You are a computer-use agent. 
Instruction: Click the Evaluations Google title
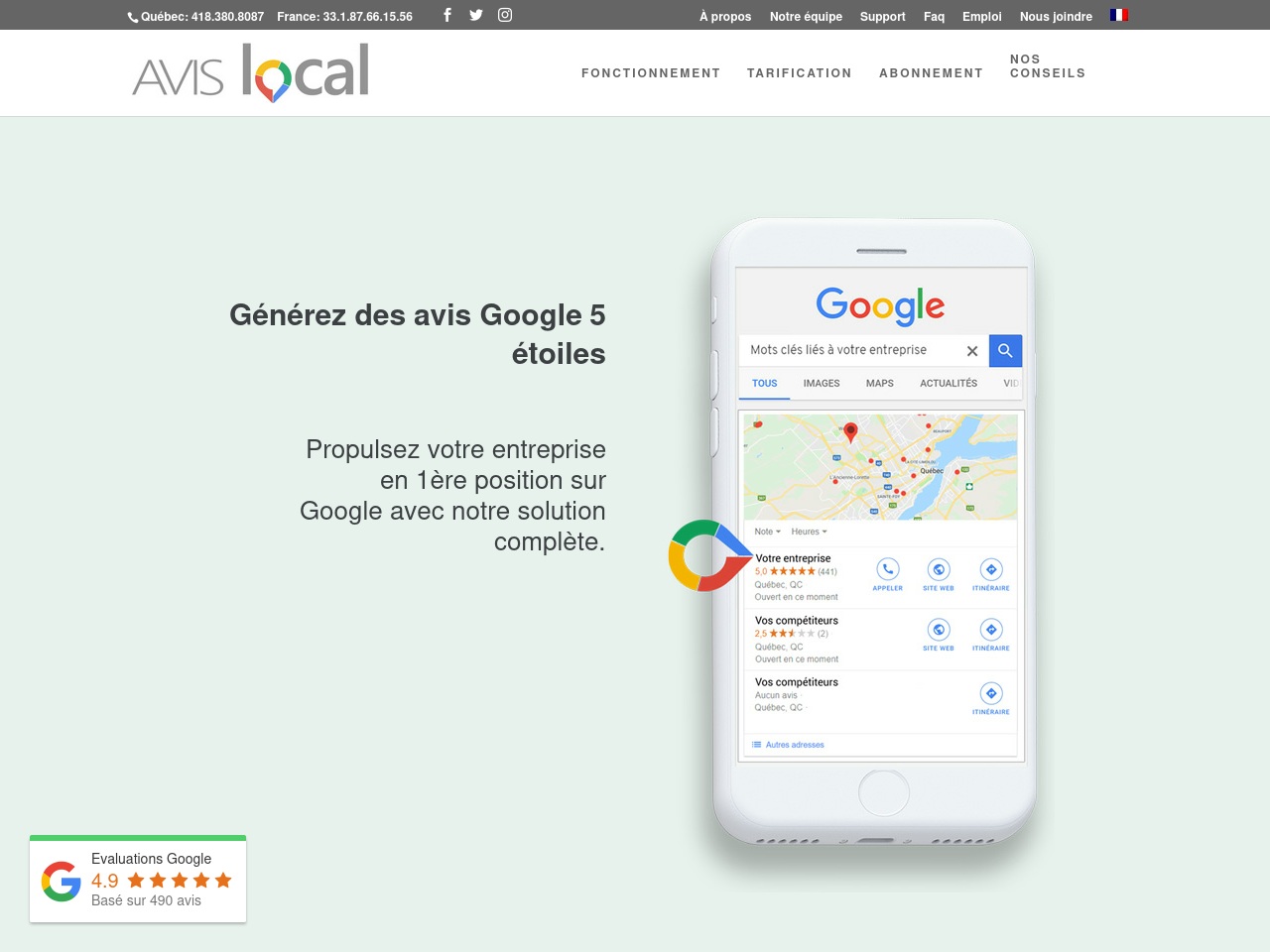(x=152, y=859)
